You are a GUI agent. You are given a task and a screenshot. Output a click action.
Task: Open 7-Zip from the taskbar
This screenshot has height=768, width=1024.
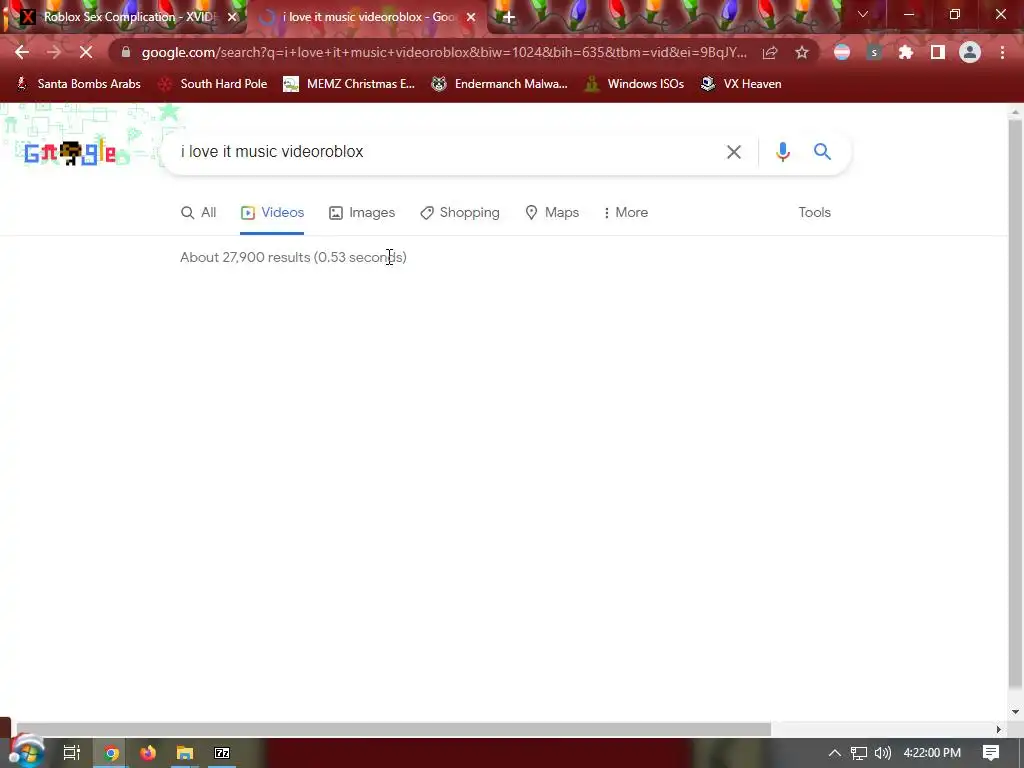pyautogui.click(x=222, y=753)
